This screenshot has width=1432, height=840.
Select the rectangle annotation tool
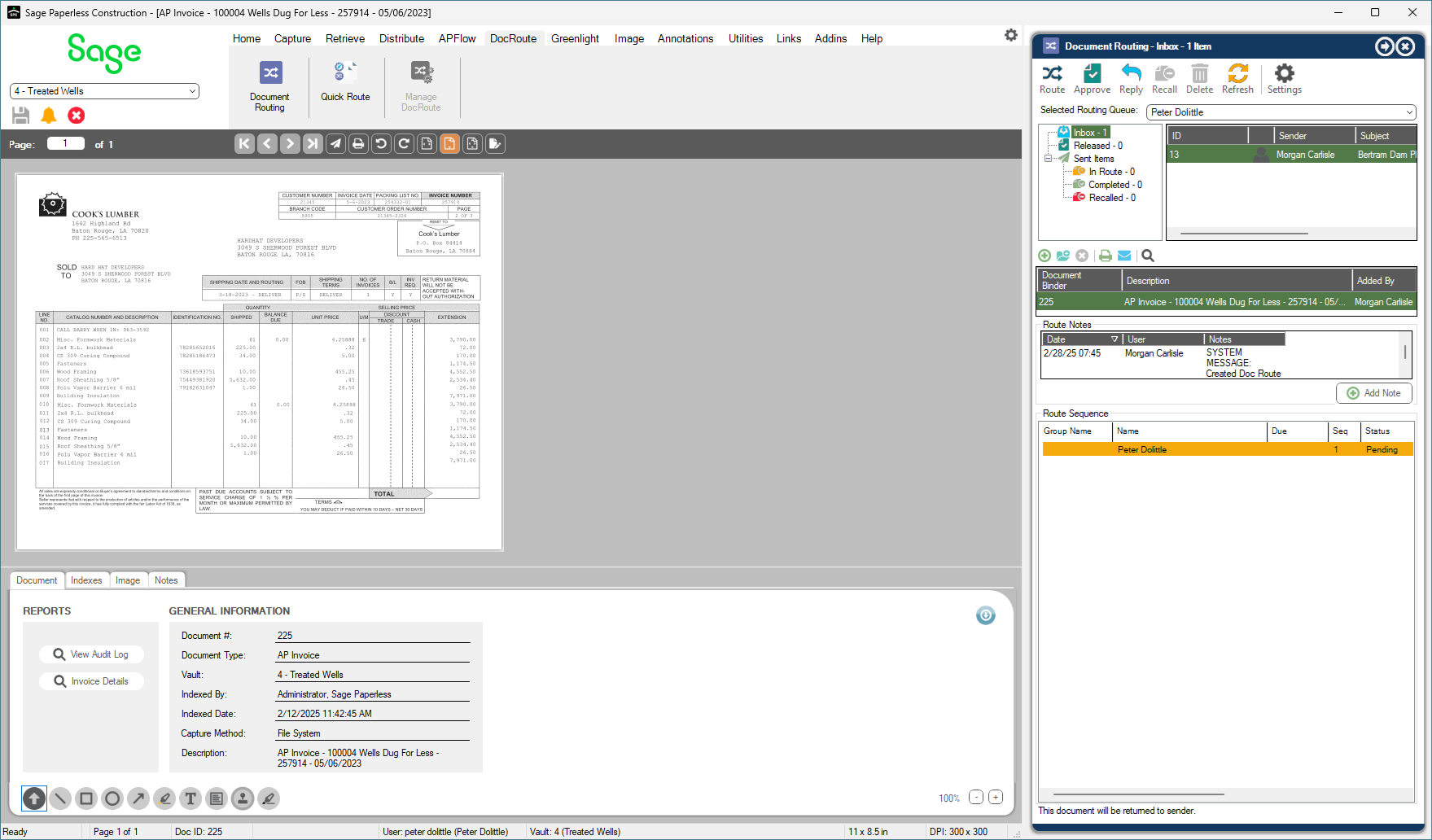[86, 798]
